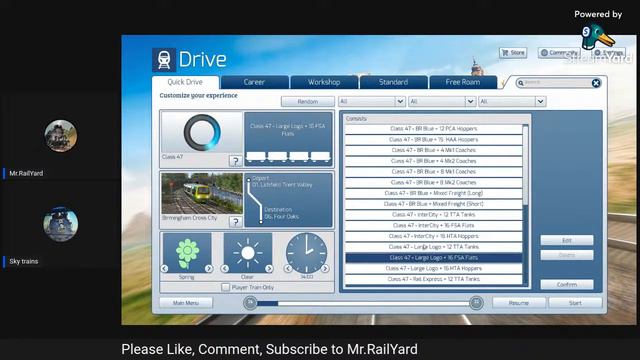Screen dimensions: 640x360
Task: Open the Free Roam tab
Action: tap(463, 82)
